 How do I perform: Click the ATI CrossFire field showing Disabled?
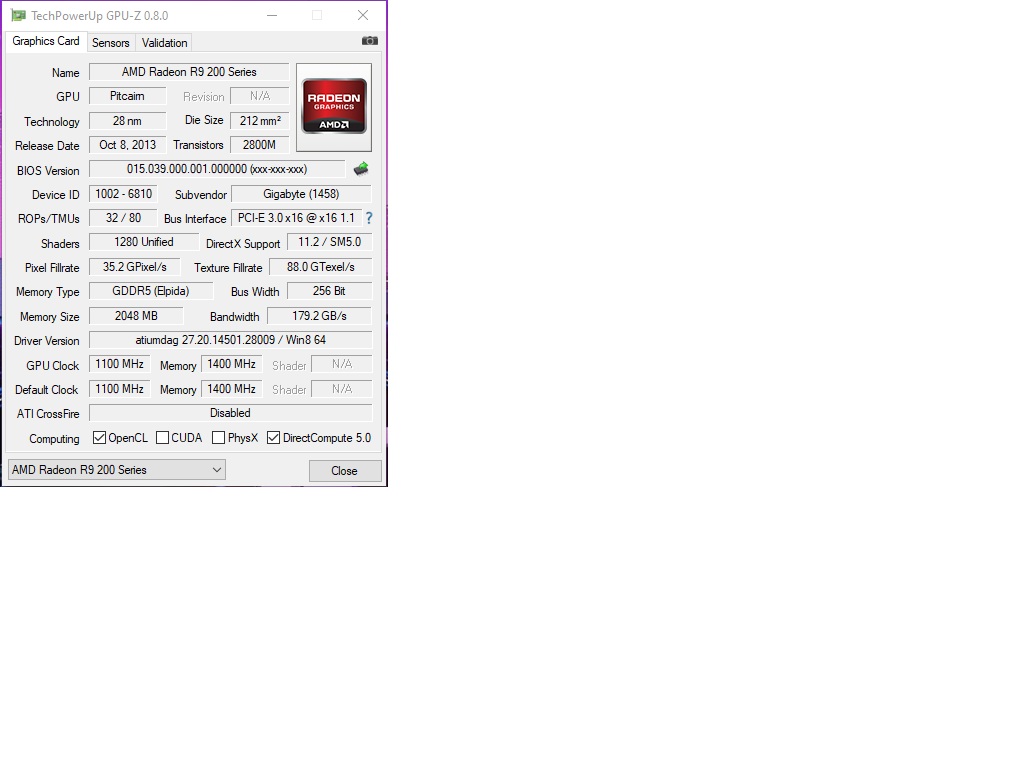click(231, 413)
